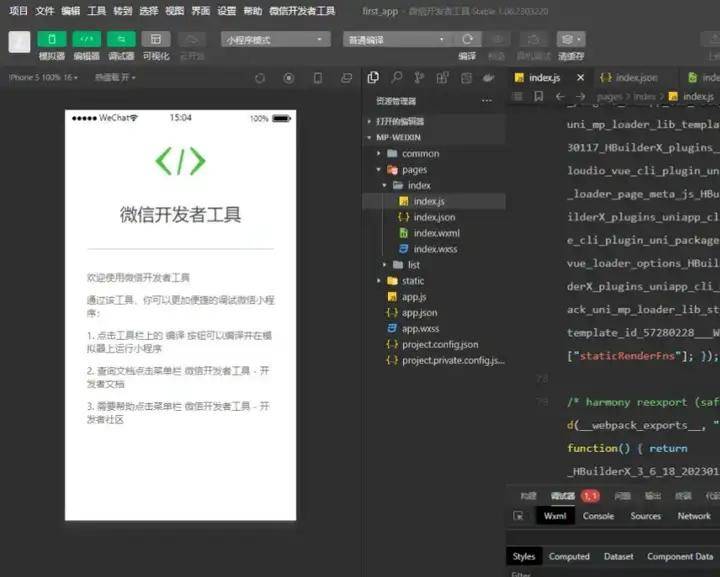Viewport: 720px width, 577px height.
Task: Click the docker whale icon
Action: [x=489, y=78]
